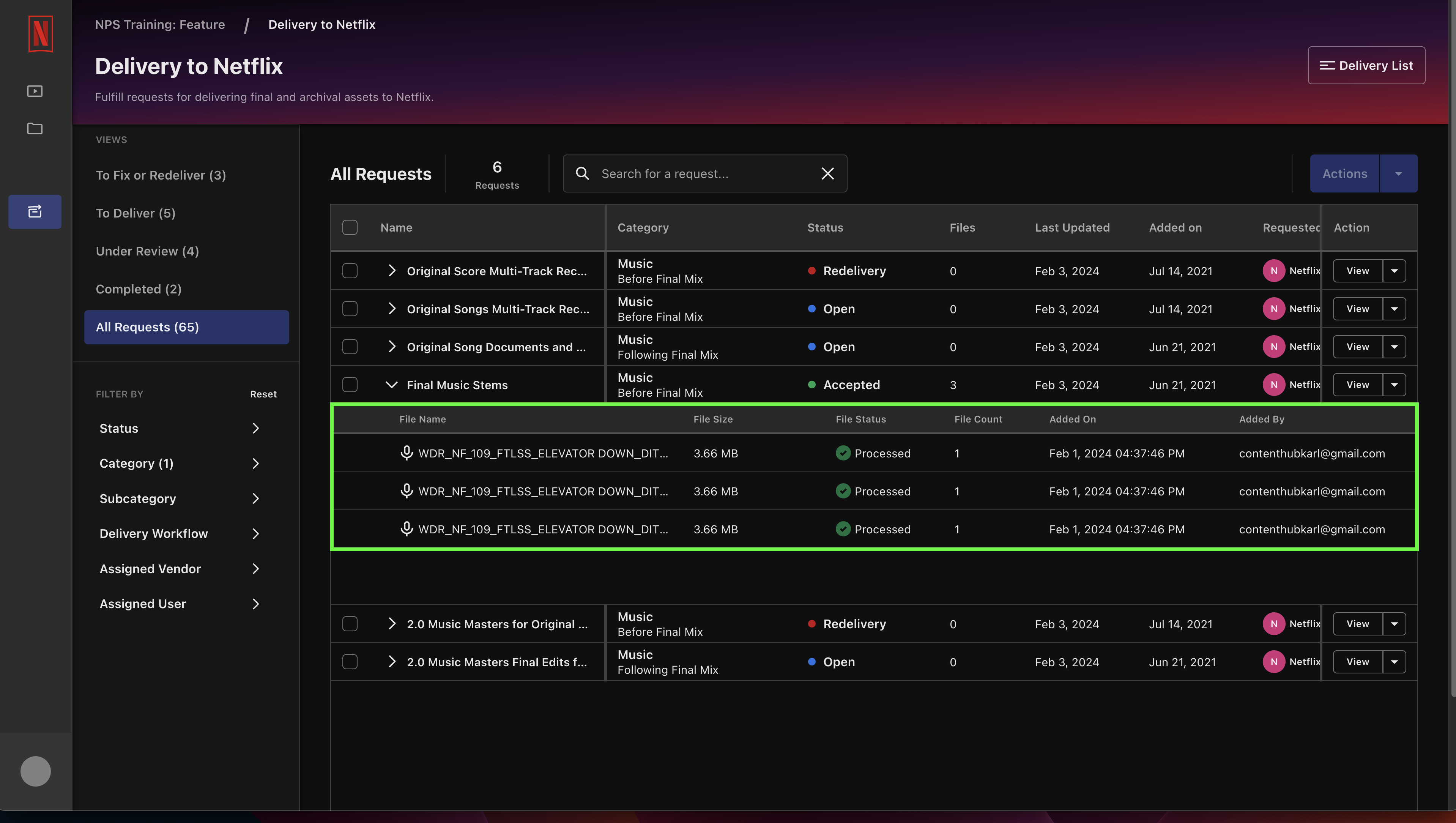Viewport: 1456px width, 823px height.
Task: Check the Original Songs Multi-Track row checkbox
Action: point(350,309)
